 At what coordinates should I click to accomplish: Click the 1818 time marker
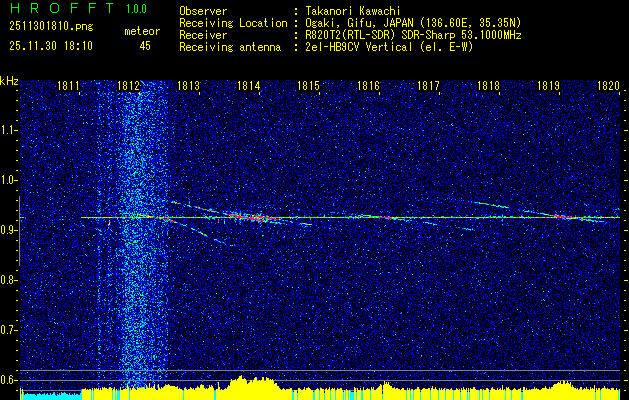[489, 85]
